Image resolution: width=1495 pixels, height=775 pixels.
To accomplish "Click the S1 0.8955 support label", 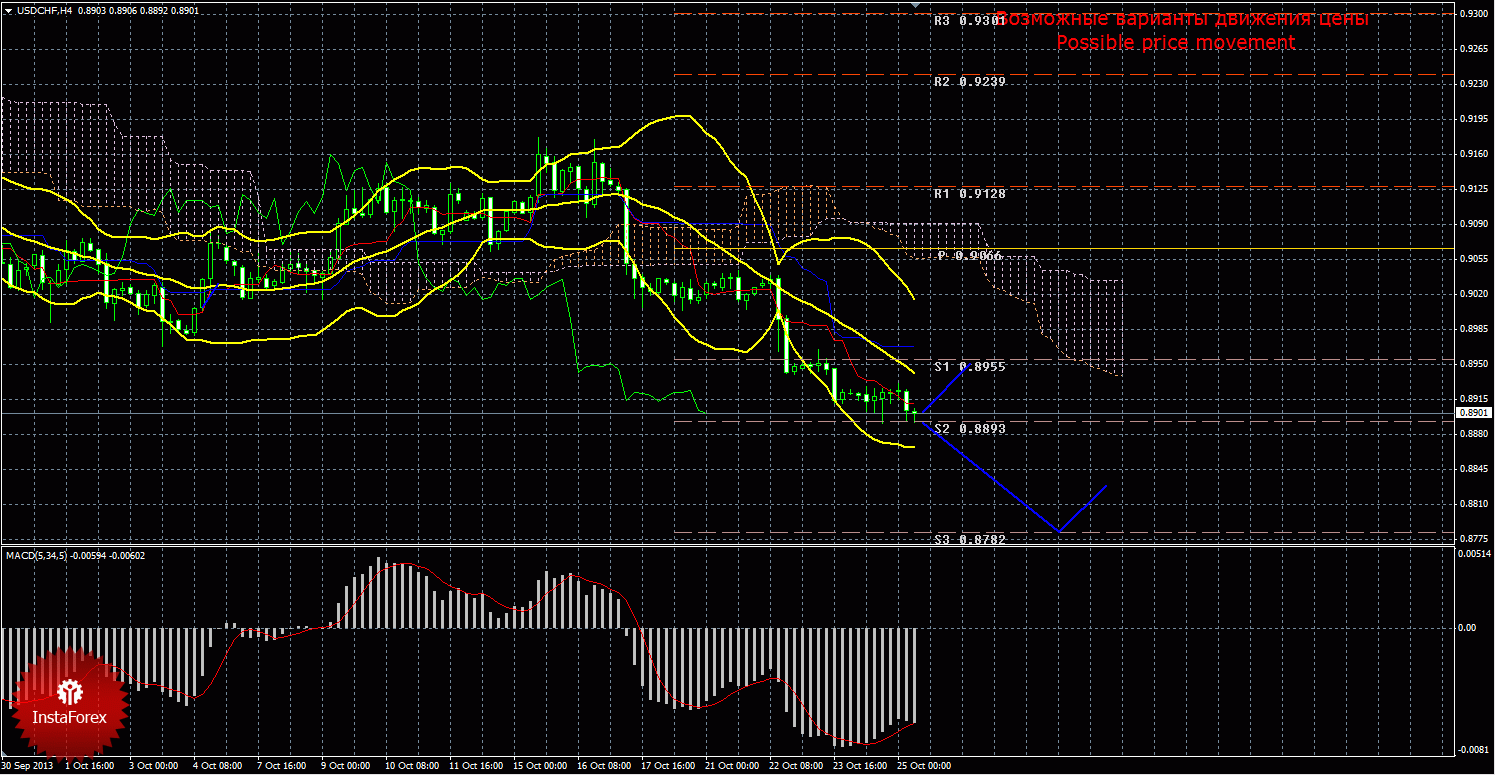I will pos(970,367).
